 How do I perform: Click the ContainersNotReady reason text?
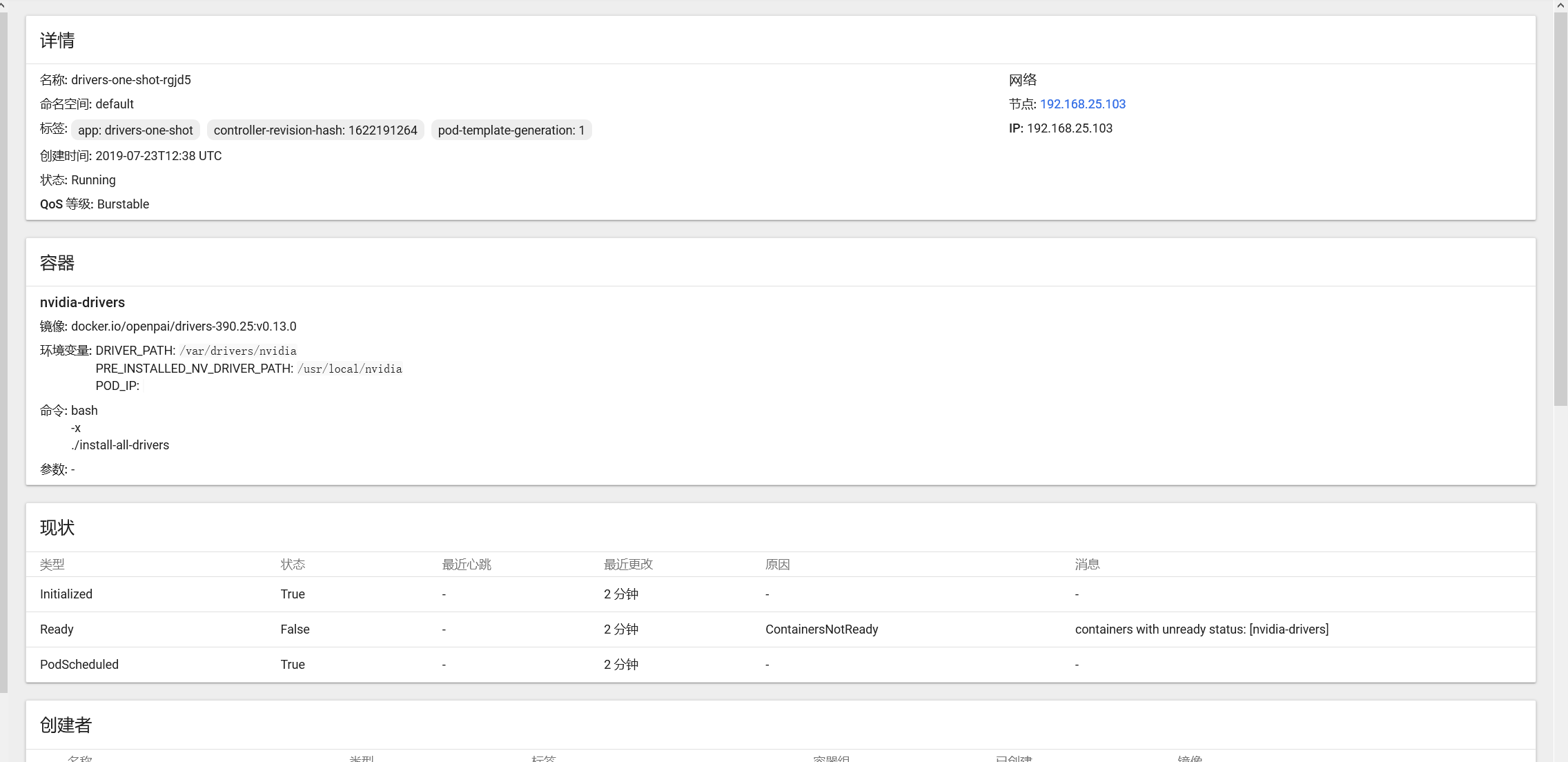click(821, 629)
